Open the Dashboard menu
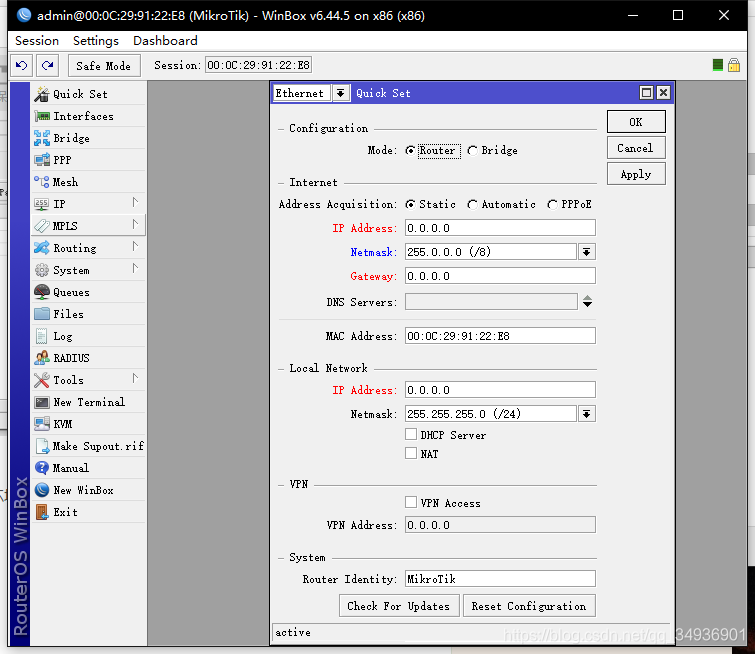The width and height of the screenshot is (755, 654). click(165, 41)
